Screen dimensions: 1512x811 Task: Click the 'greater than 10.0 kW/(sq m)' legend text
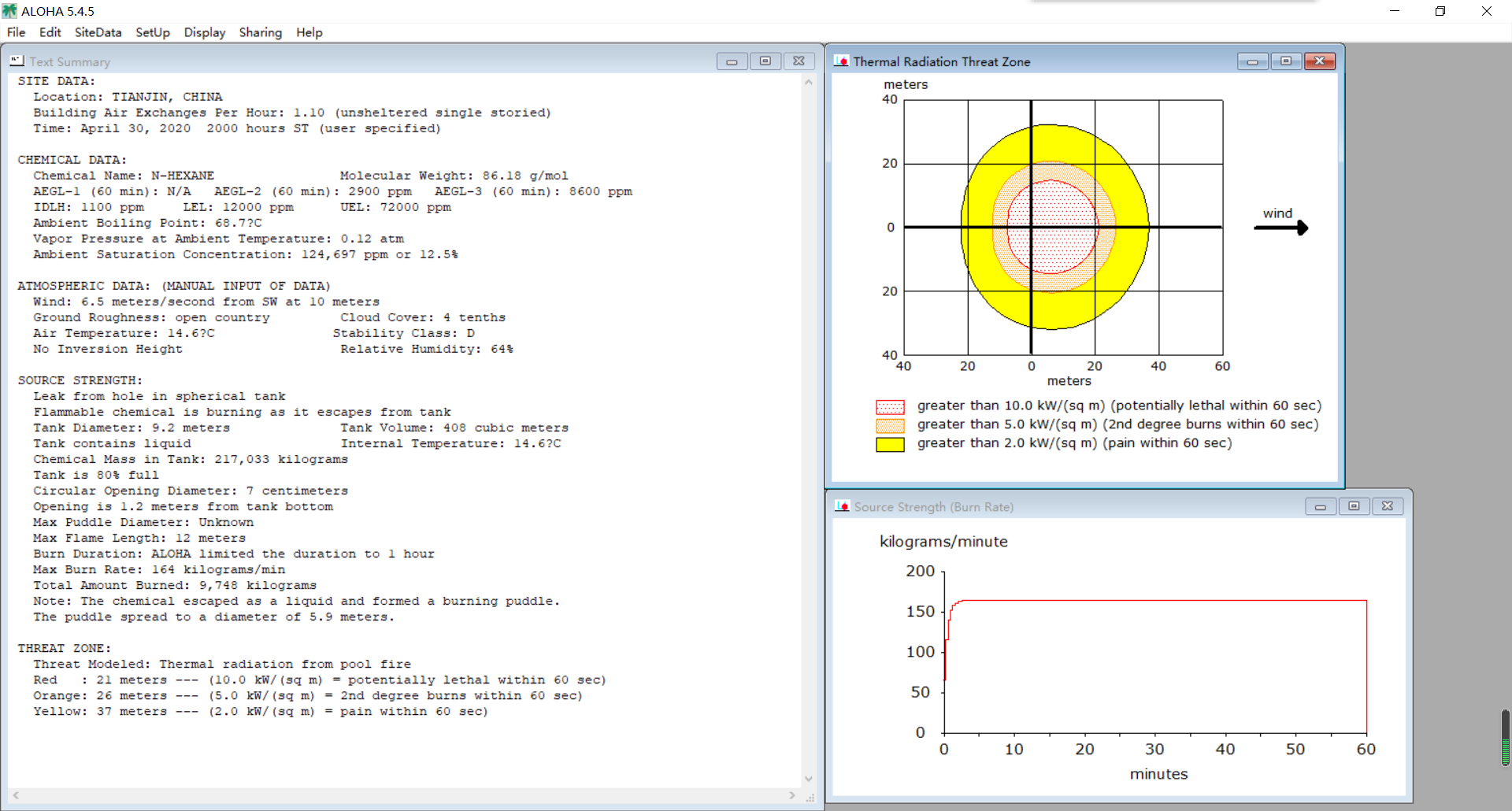(1119, 405)
